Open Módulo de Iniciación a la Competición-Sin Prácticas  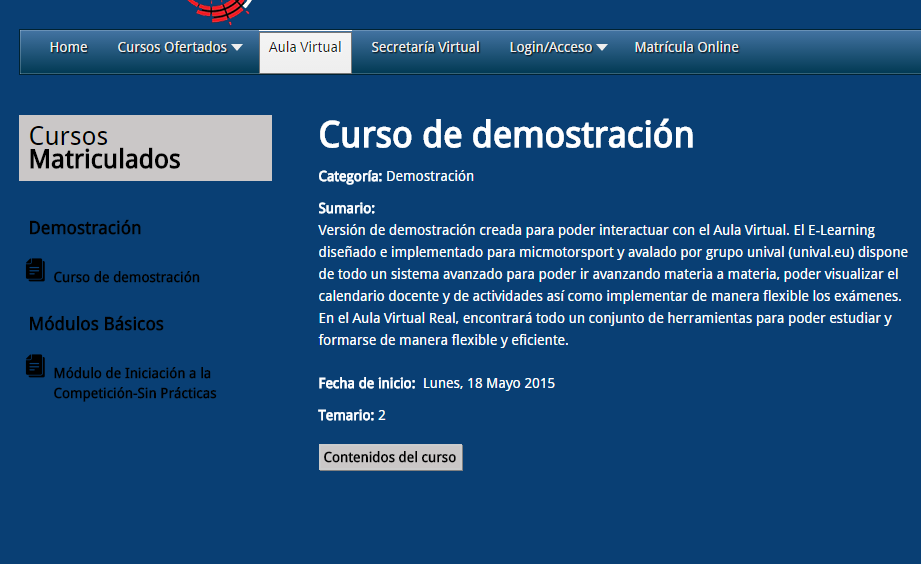pos(134,383)
